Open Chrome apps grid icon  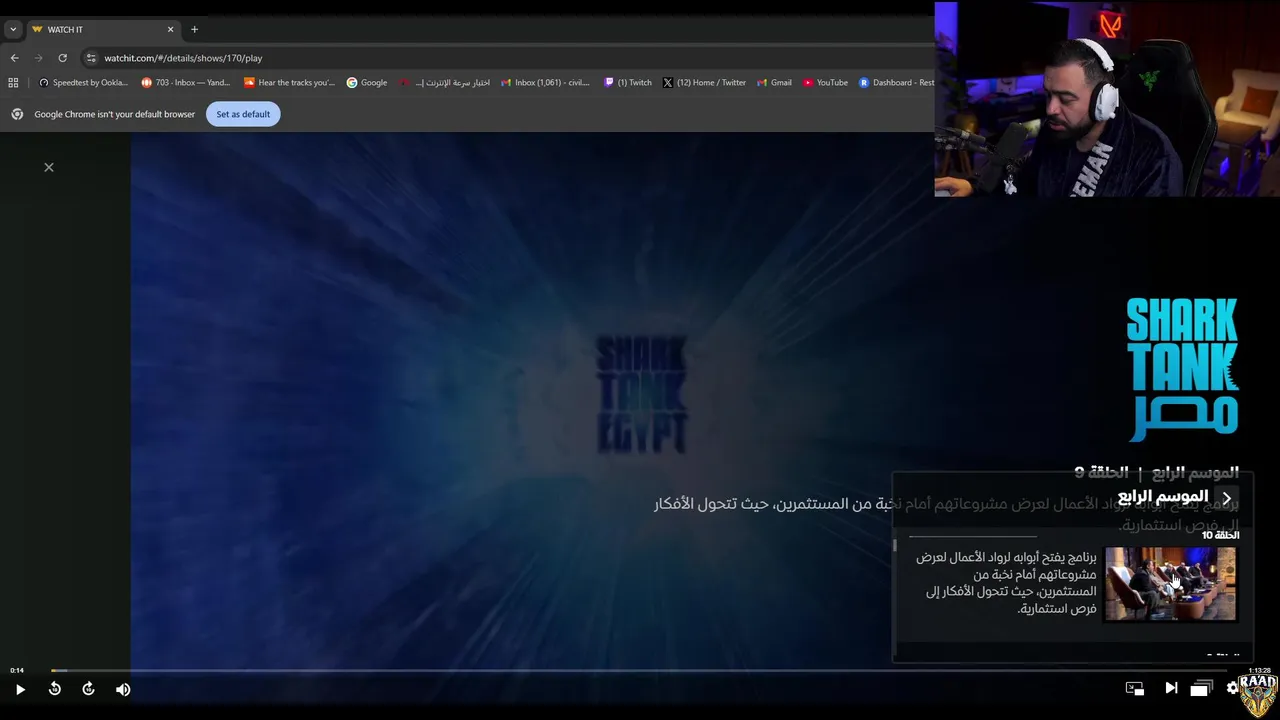point(13,83)
